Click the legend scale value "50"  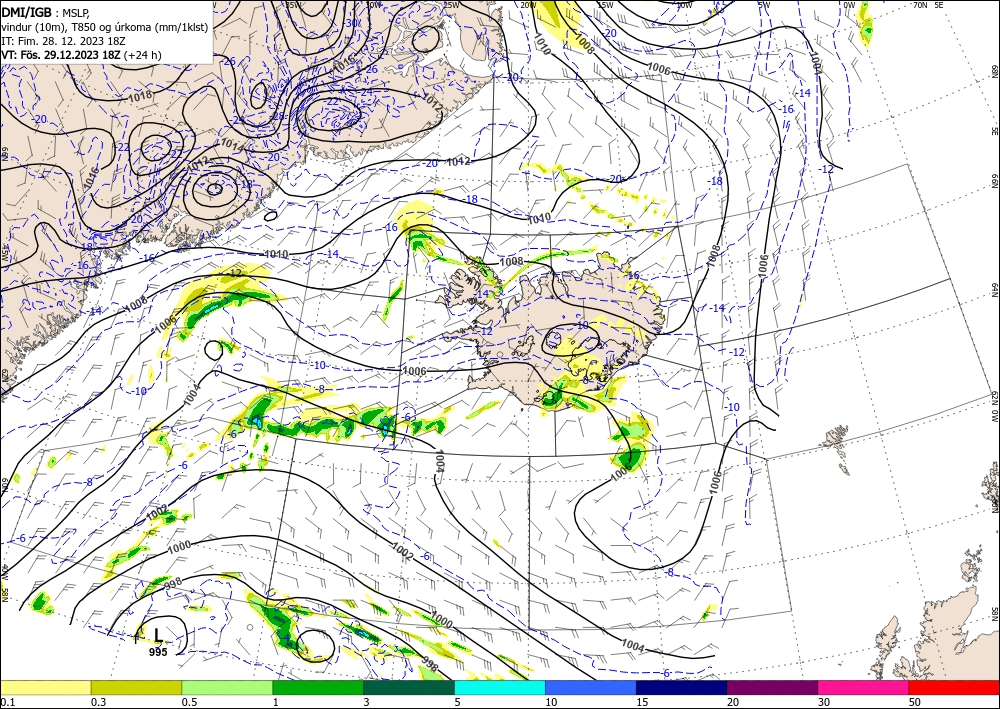[915, 702]
